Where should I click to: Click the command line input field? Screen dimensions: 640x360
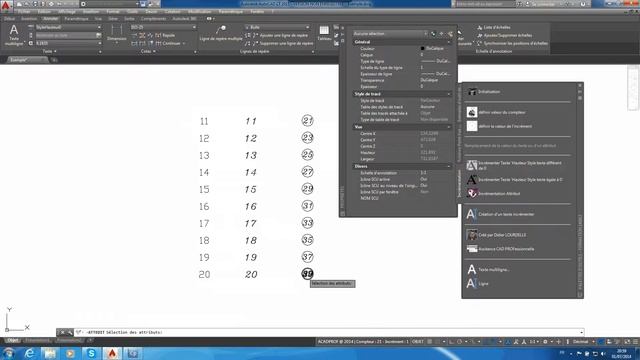329,332
